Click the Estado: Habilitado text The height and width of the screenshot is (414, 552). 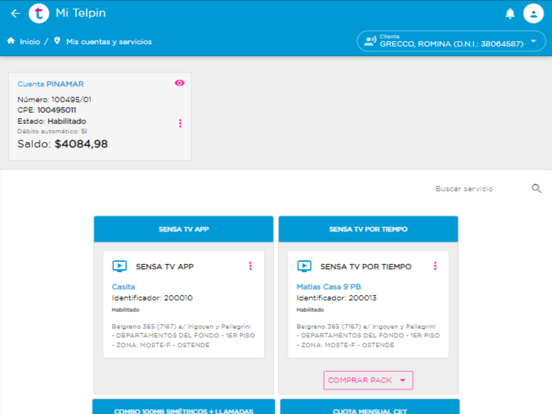point(52,121)
